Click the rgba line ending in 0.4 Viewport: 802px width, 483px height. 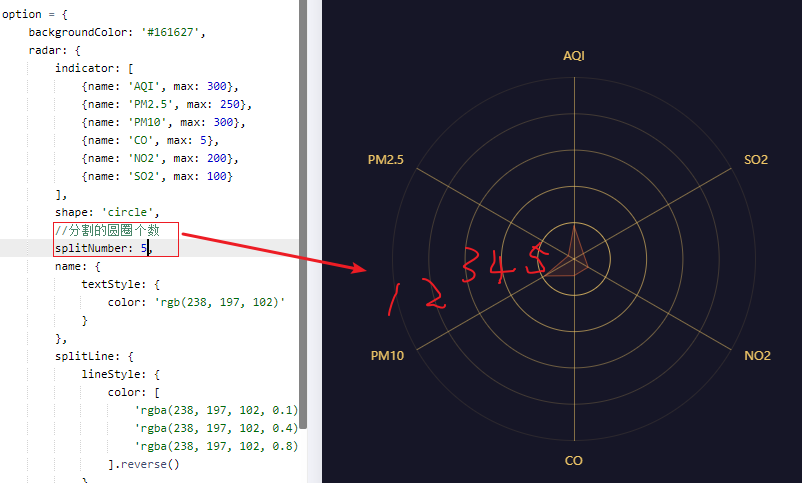tap(216, 428)
